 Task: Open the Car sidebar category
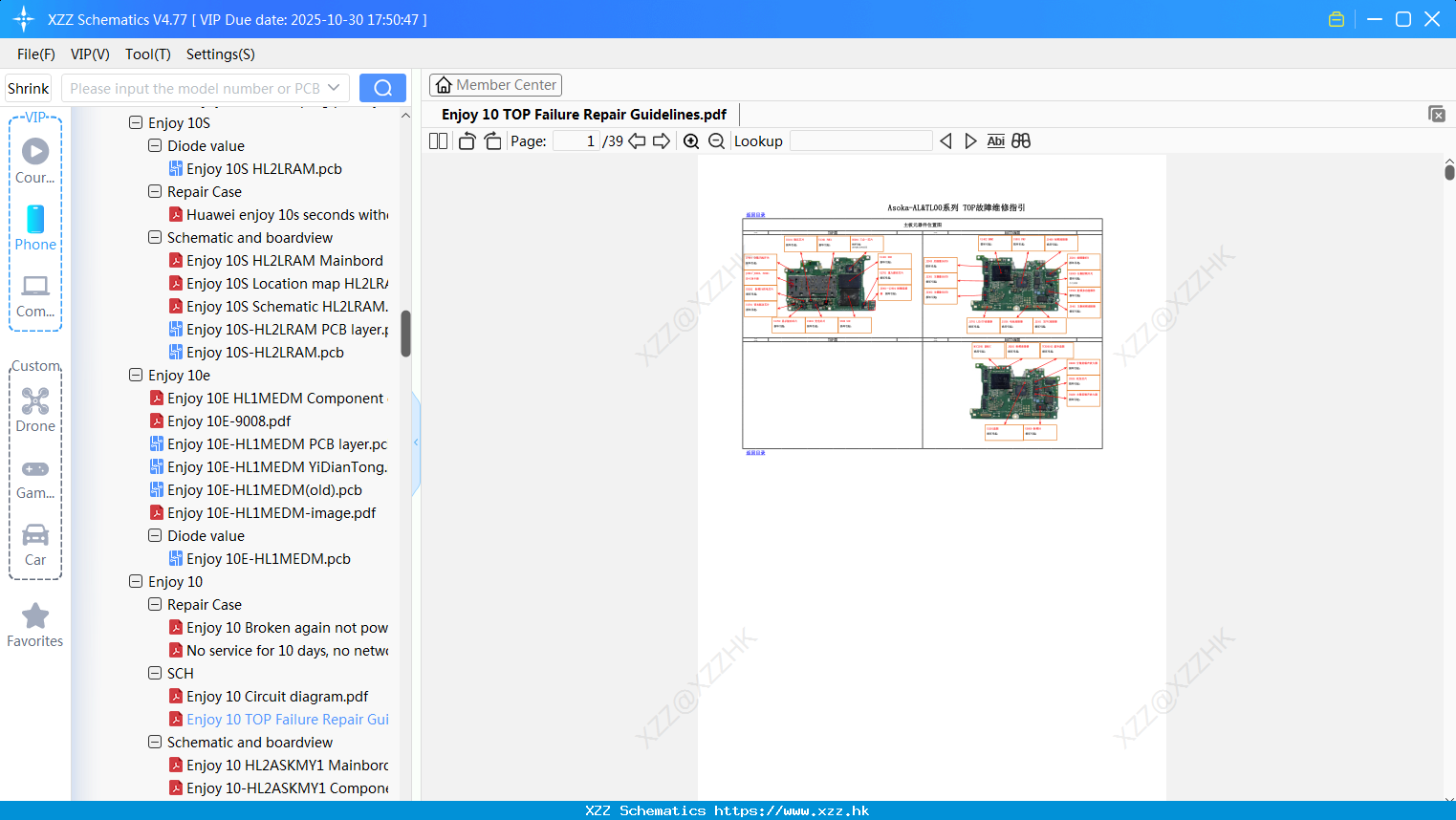pos(35,544)
